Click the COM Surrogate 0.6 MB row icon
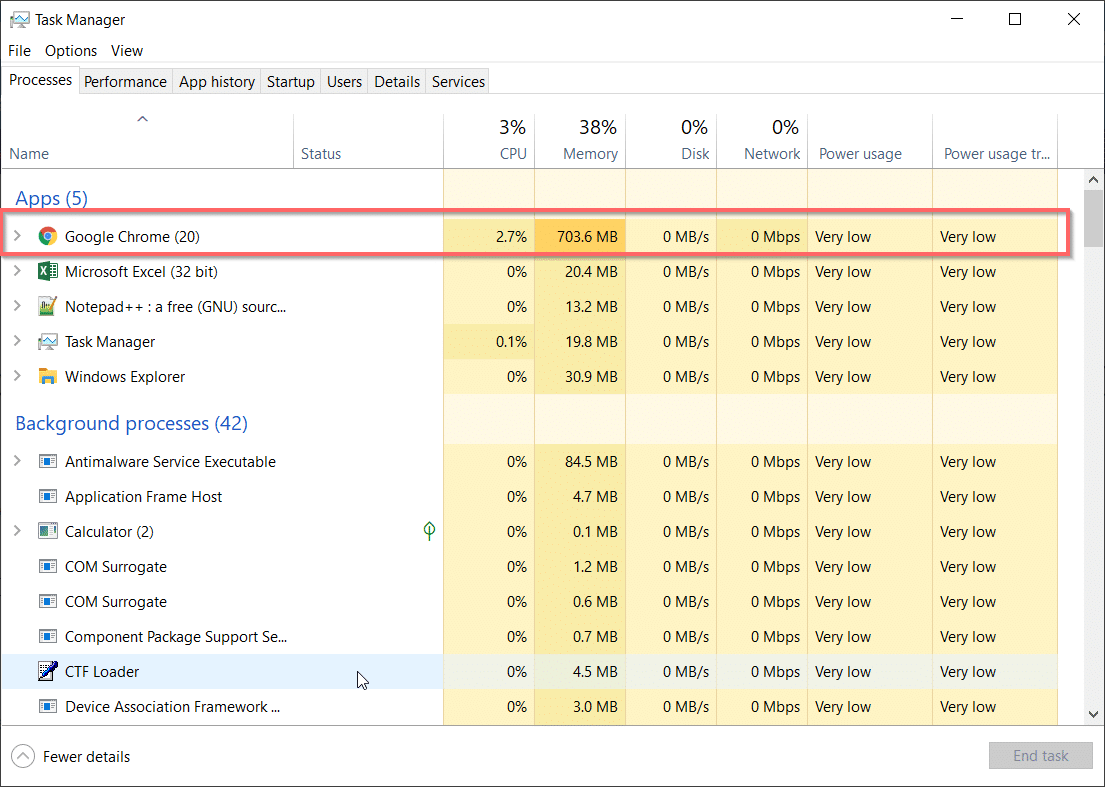 (x=48, y=602)
